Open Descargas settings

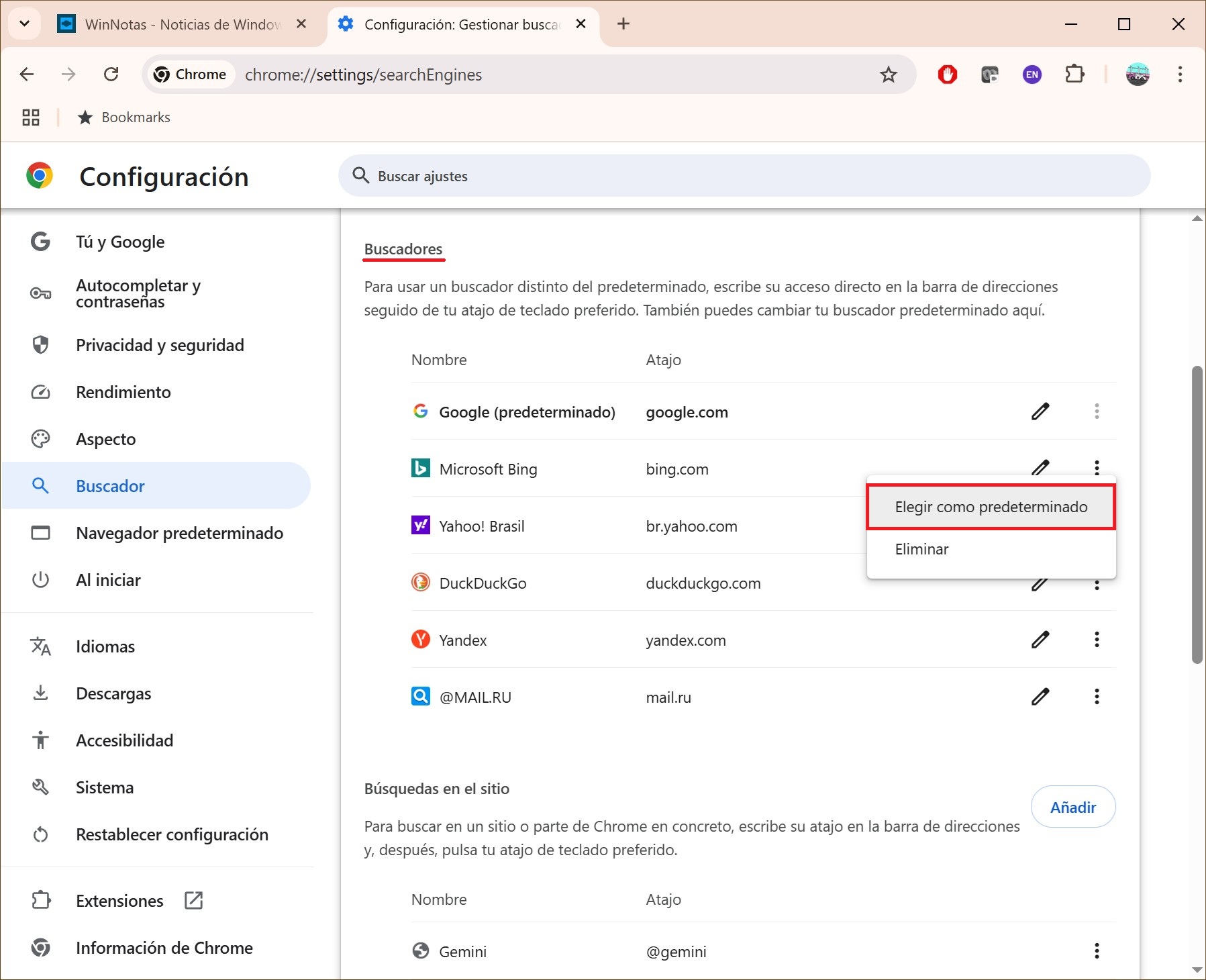point(157,693)
